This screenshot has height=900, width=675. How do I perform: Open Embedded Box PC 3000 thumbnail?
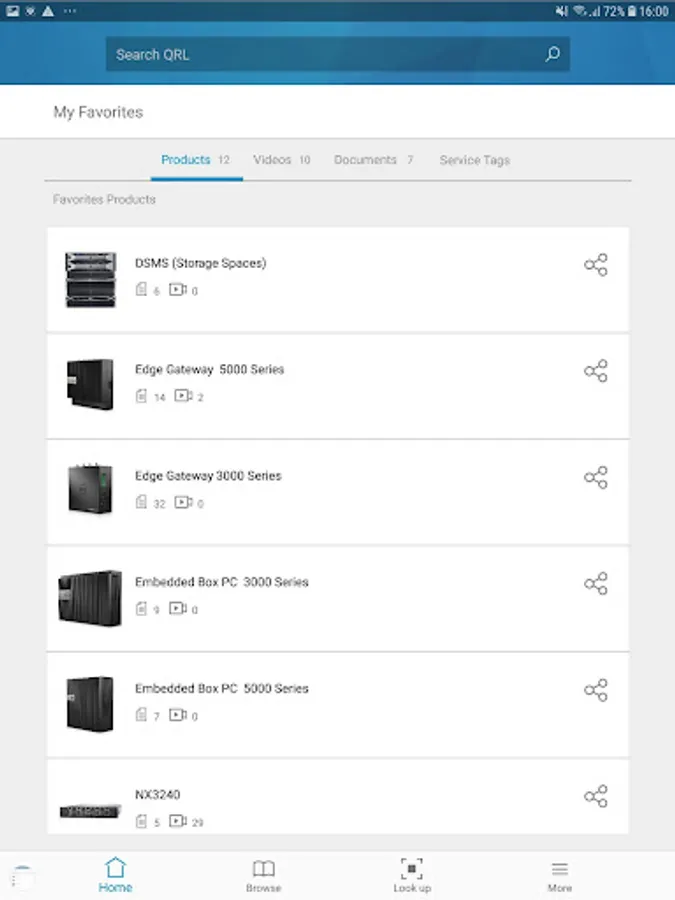pyautogui.click(x=90, y=598)
